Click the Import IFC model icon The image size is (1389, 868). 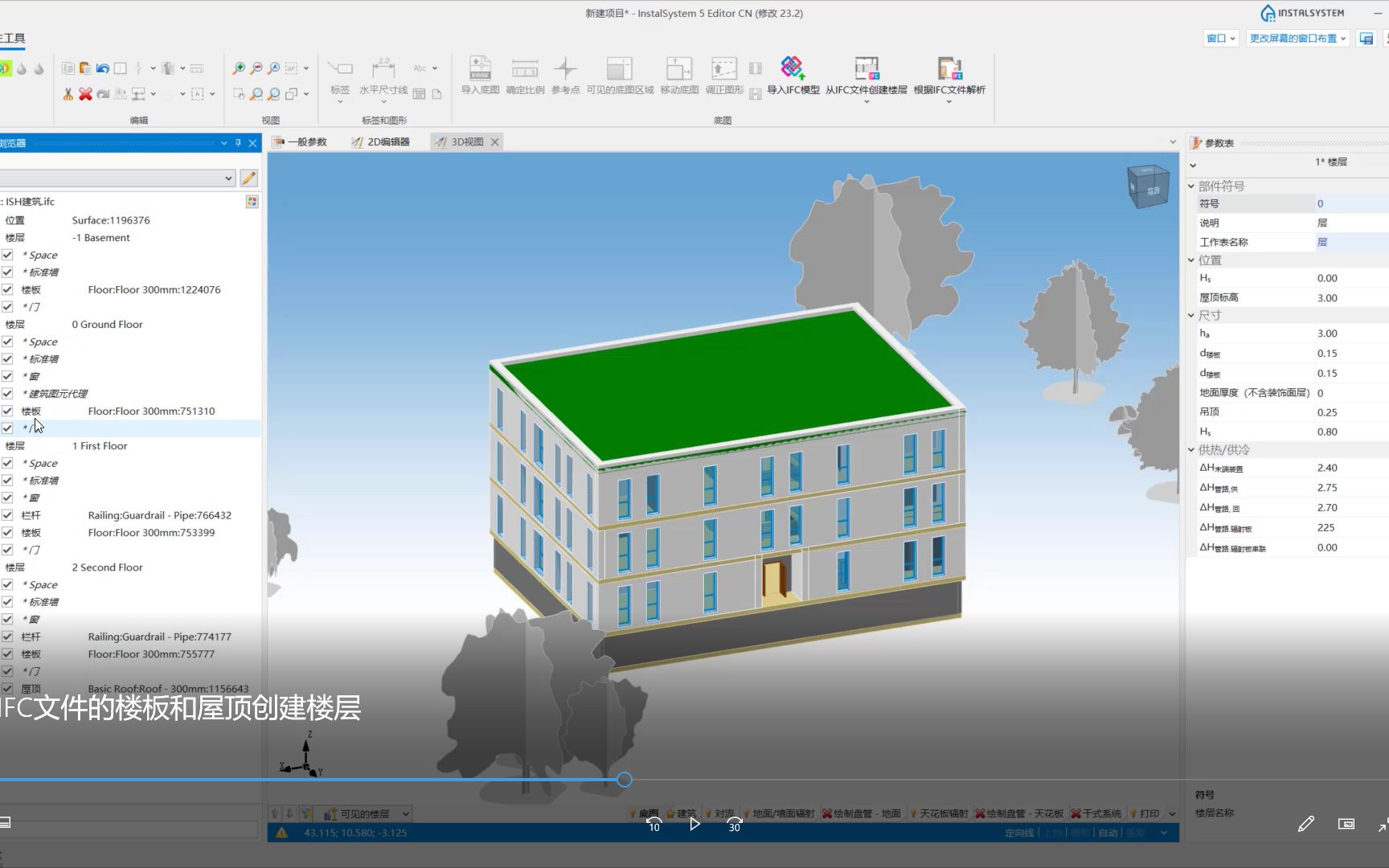coord(793,68)
